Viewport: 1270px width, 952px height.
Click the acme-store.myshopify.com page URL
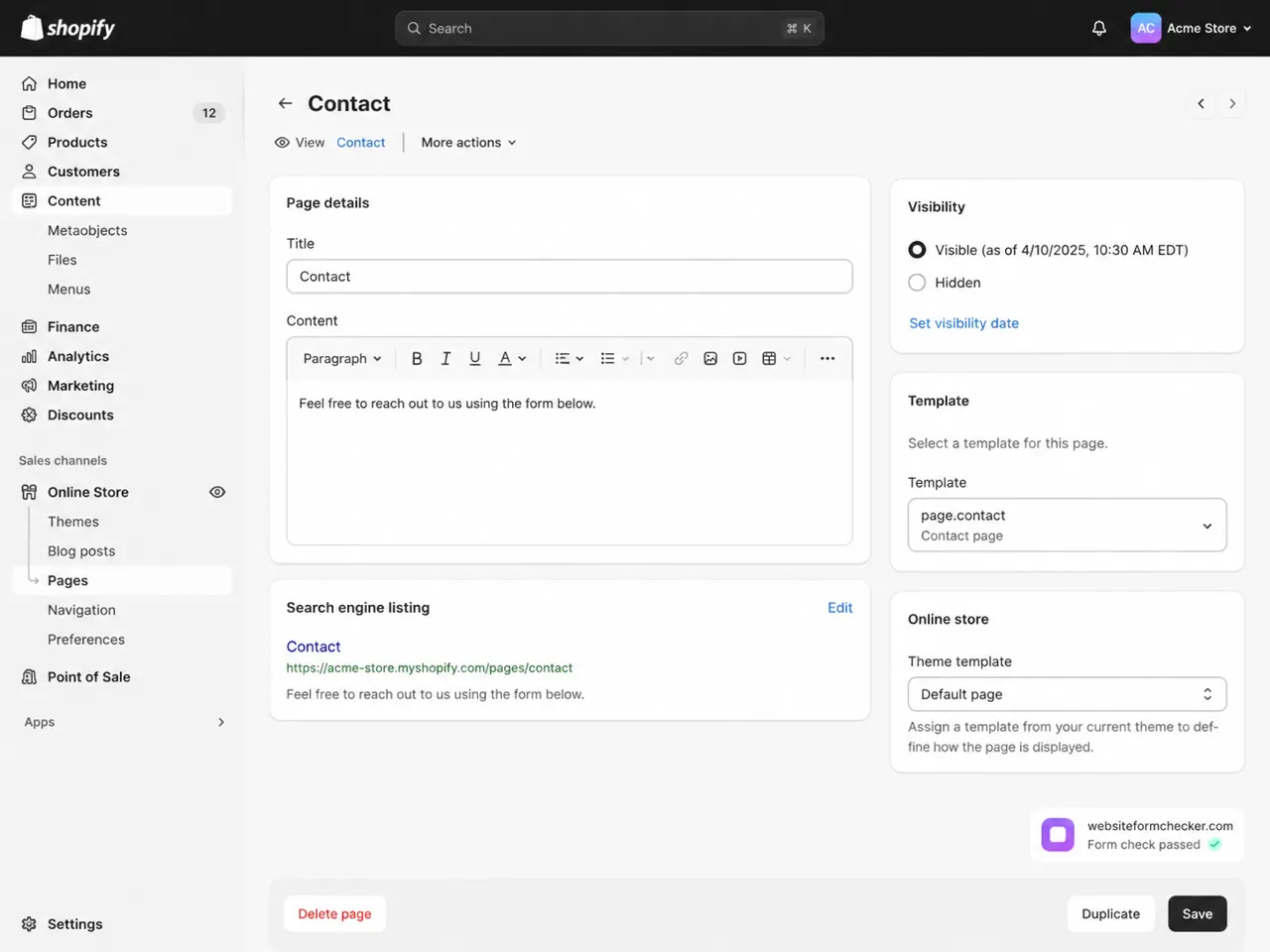tap(430, 668)
